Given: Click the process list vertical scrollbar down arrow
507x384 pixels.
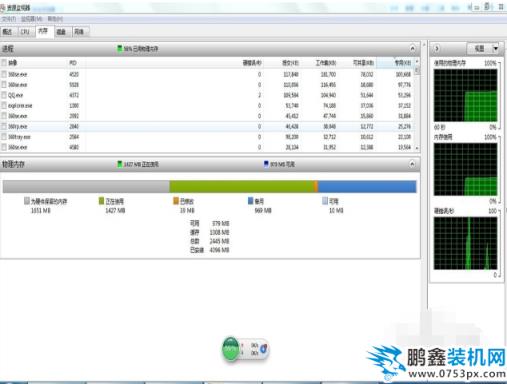Looking at the screenshot, I should pos(417,147).
